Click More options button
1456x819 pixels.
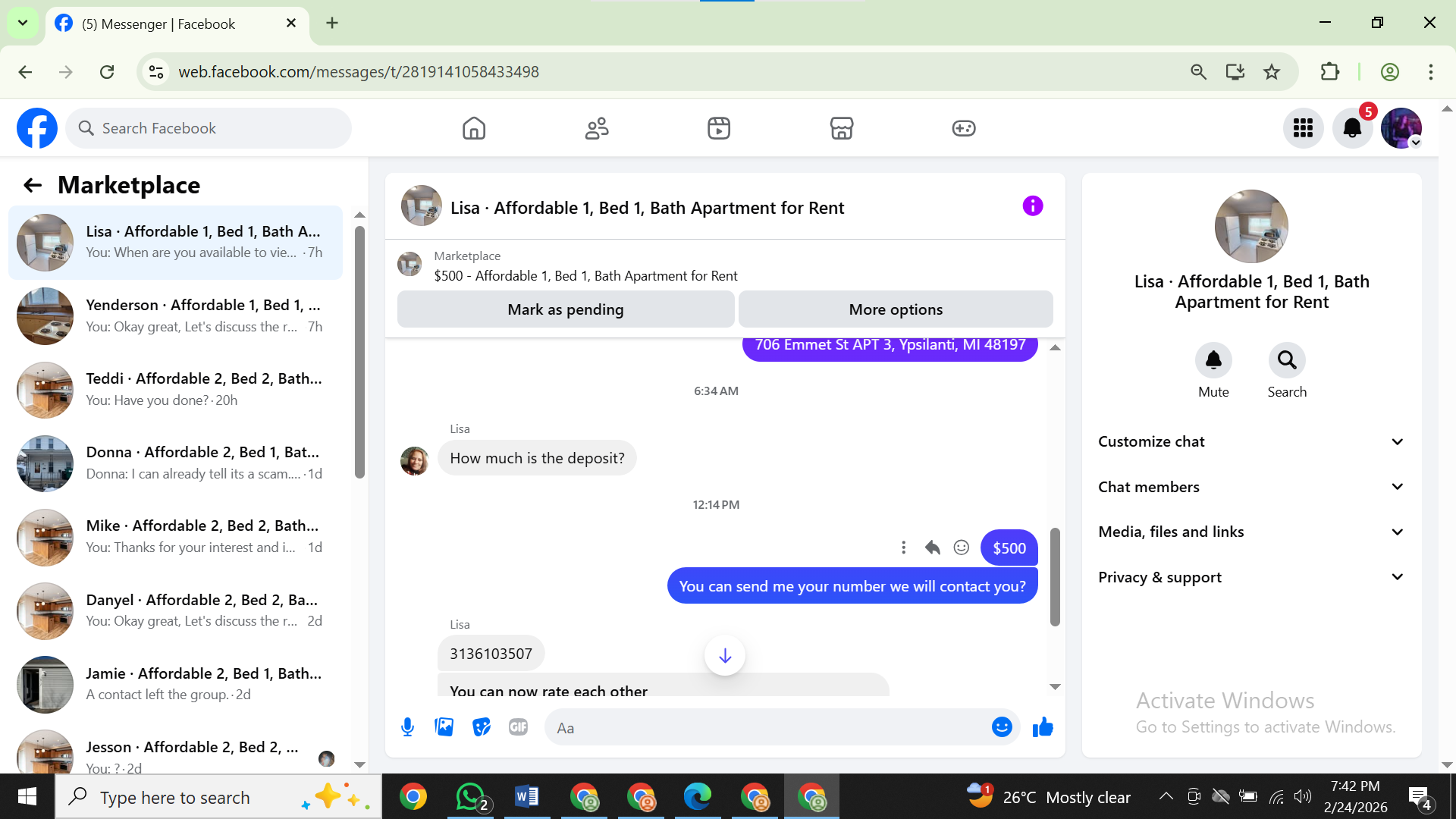coord(896,309)
